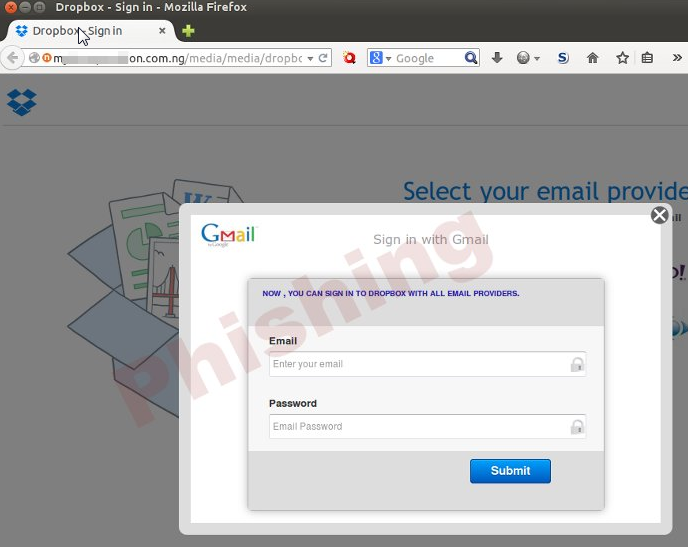Open a new tab with plus
Viewport: 688px width, 547px height.
[x=188, y=31]
